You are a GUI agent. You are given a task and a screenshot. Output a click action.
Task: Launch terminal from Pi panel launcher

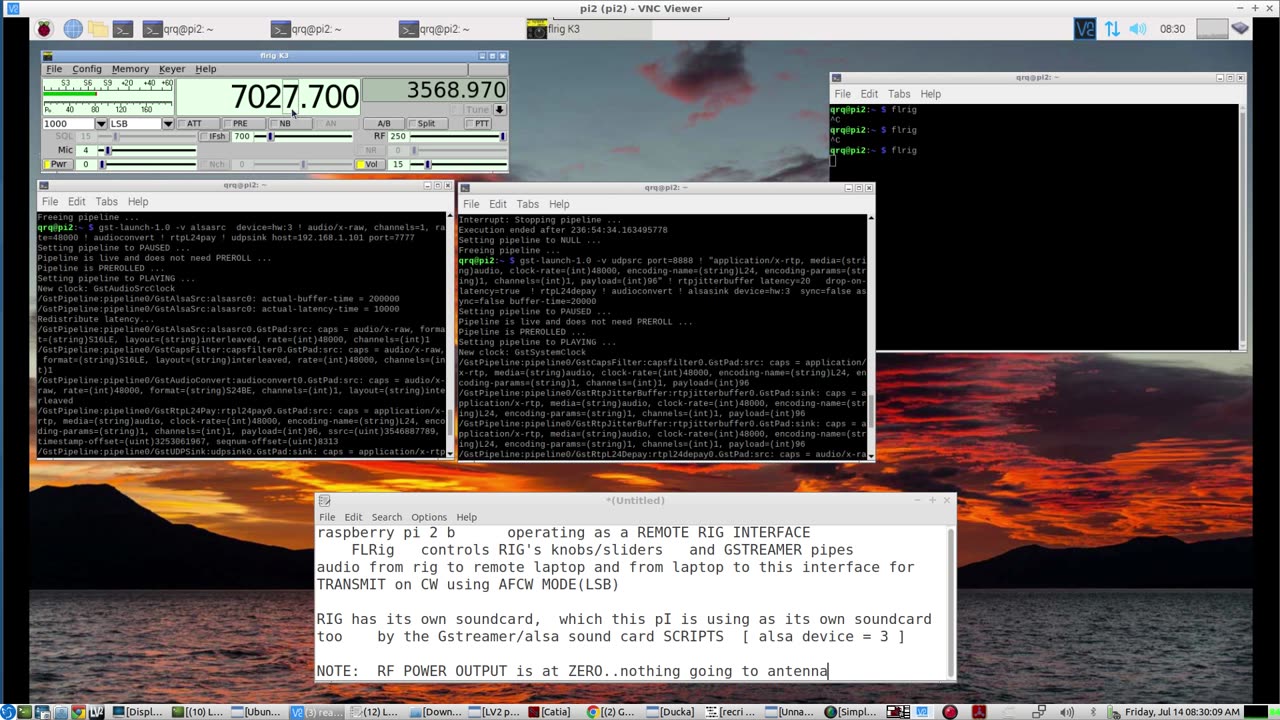122,29
